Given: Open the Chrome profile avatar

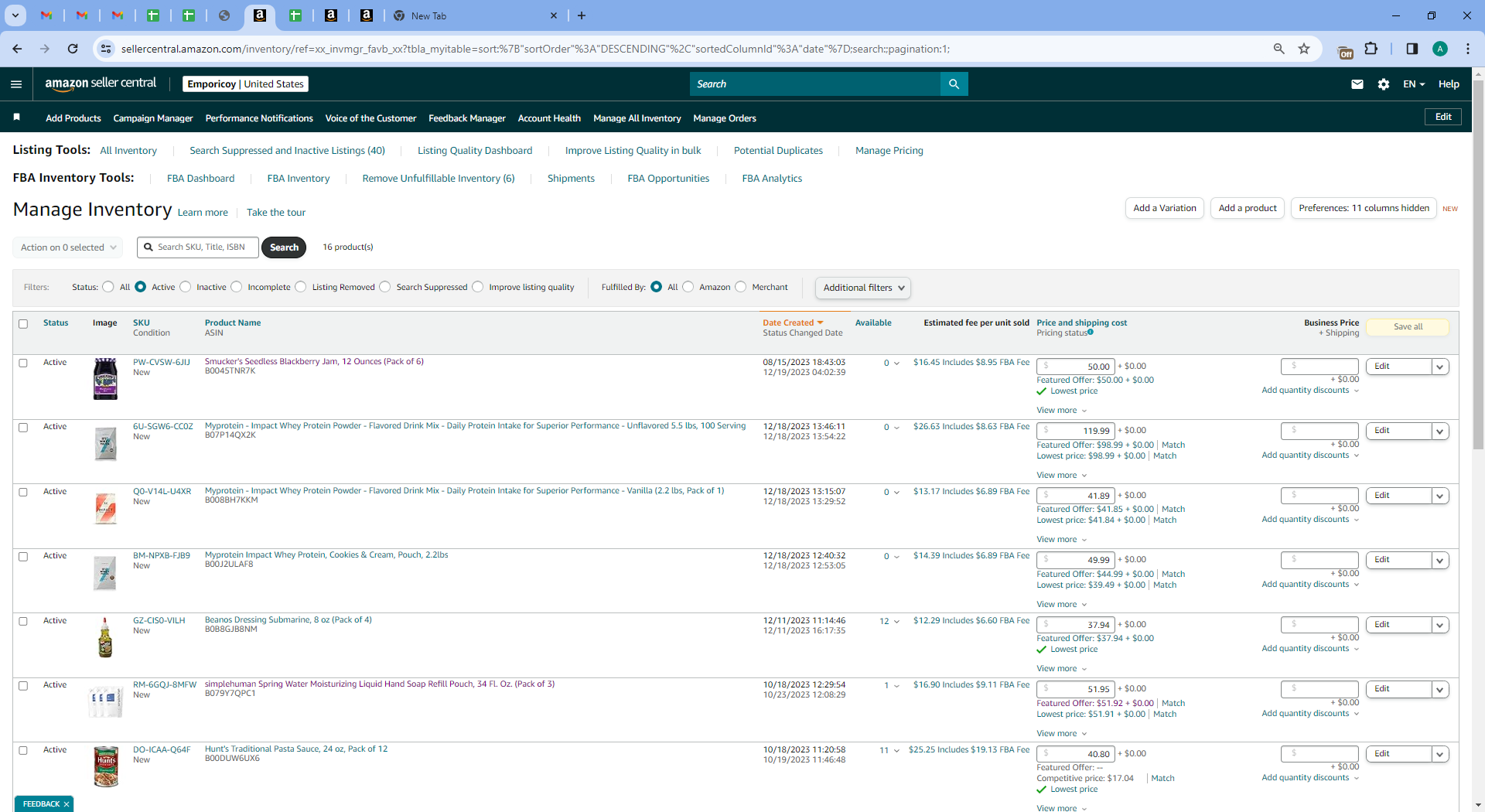Looking at the screenshot, I should [1440, 49].
